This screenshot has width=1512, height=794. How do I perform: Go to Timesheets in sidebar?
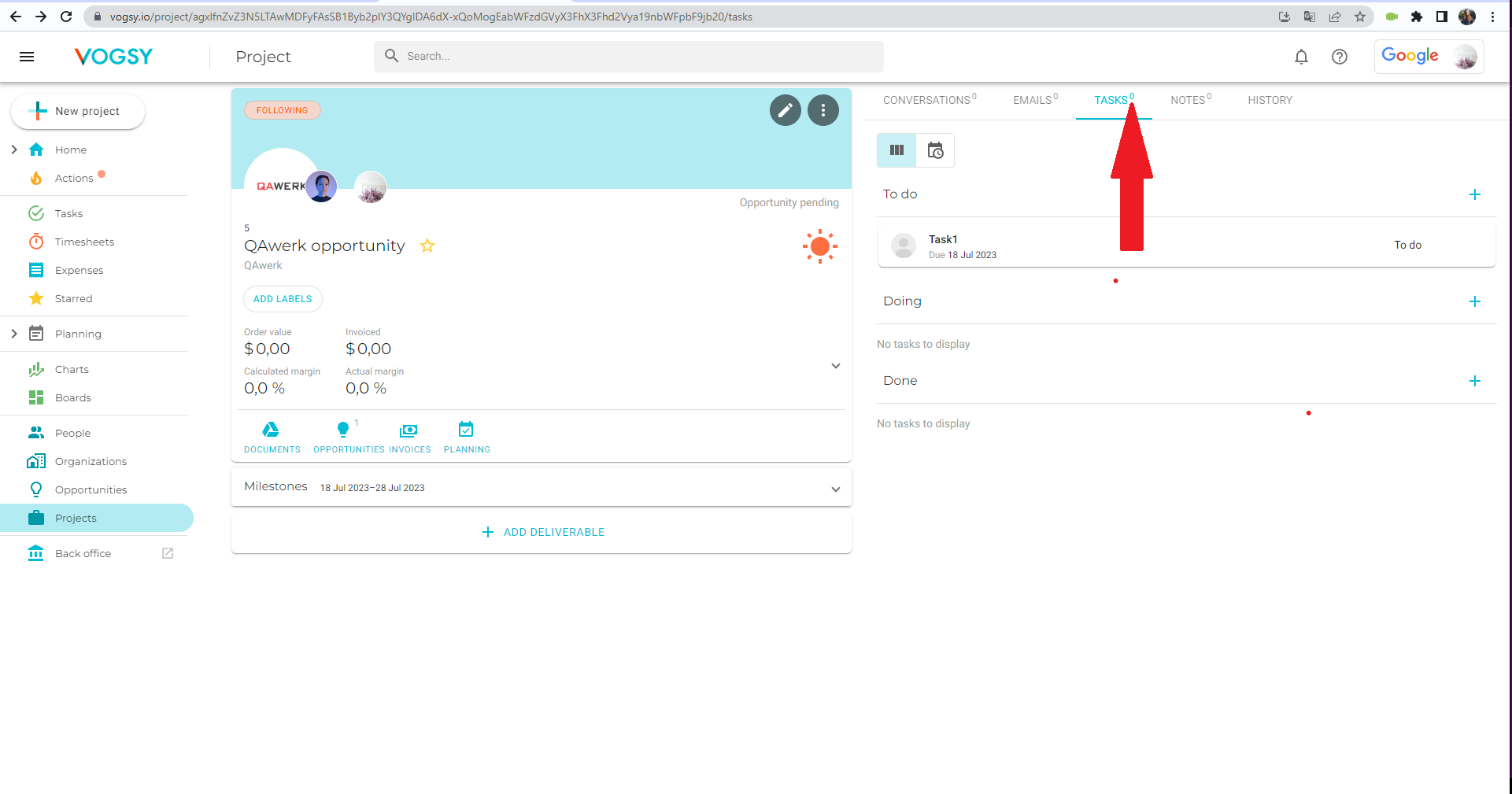84,242
